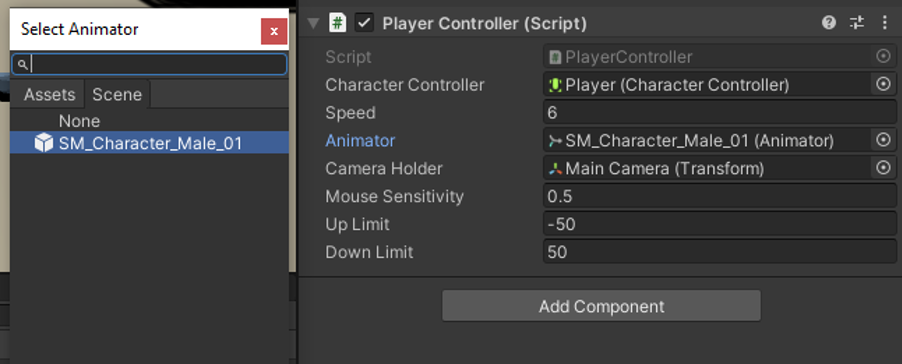Click the Select Animator search field
The image size is (902, 364).
[x=150, y=64]
